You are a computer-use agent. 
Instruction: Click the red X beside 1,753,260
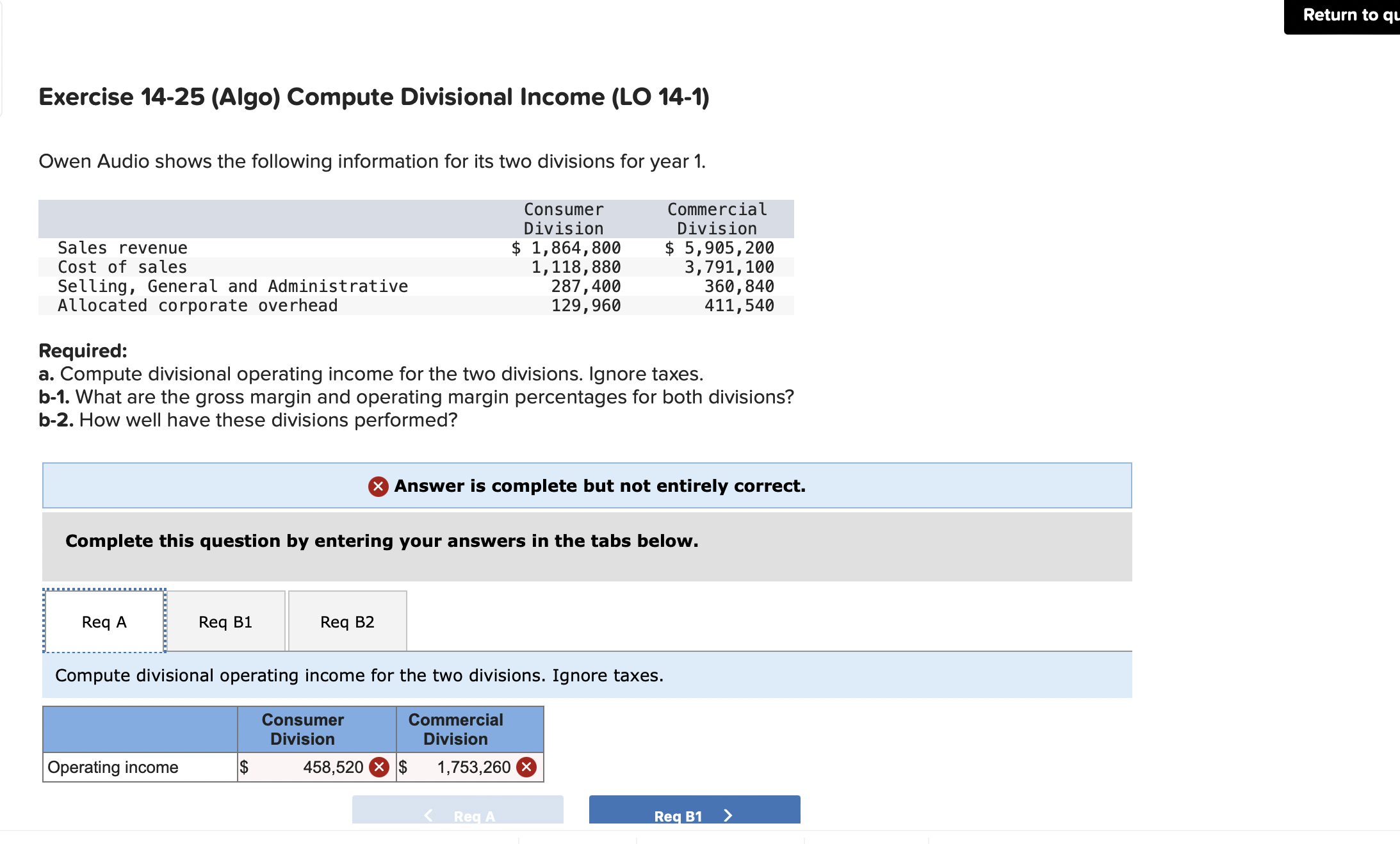click(x=526, y=767)
